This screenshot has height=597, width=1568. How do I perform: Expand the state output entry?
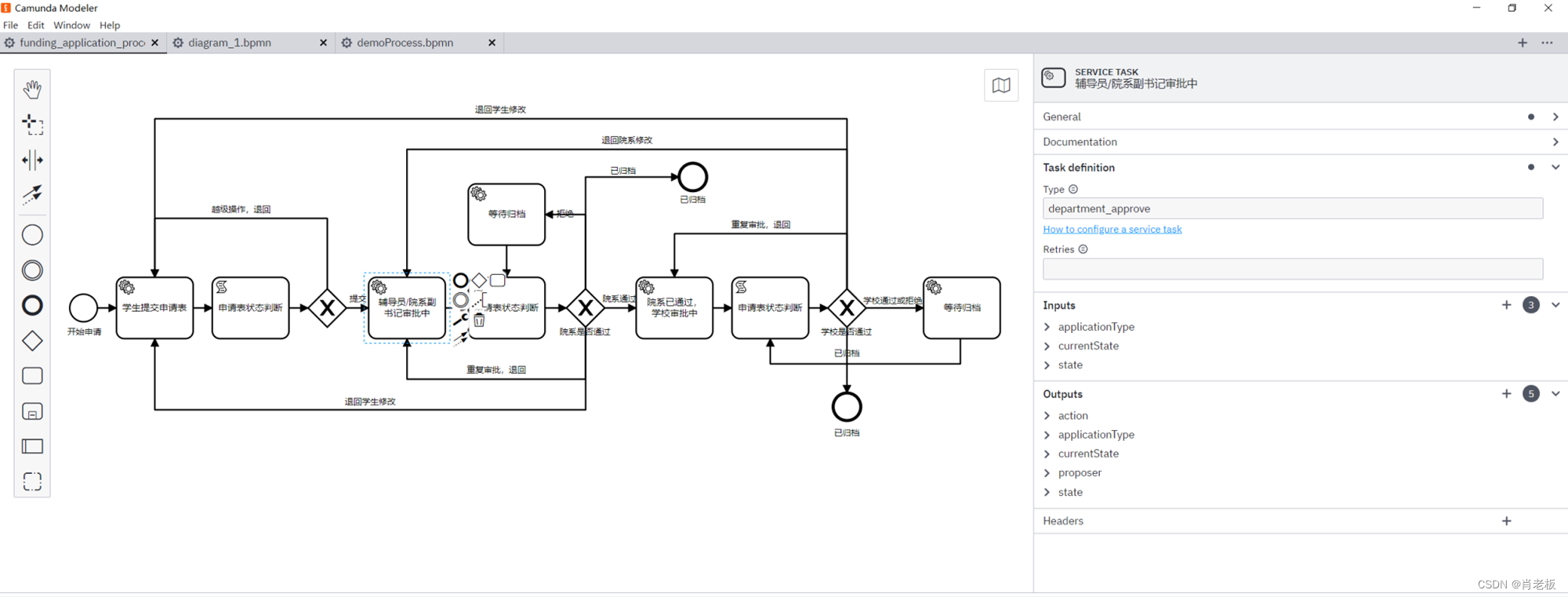tap(1047, 492)
